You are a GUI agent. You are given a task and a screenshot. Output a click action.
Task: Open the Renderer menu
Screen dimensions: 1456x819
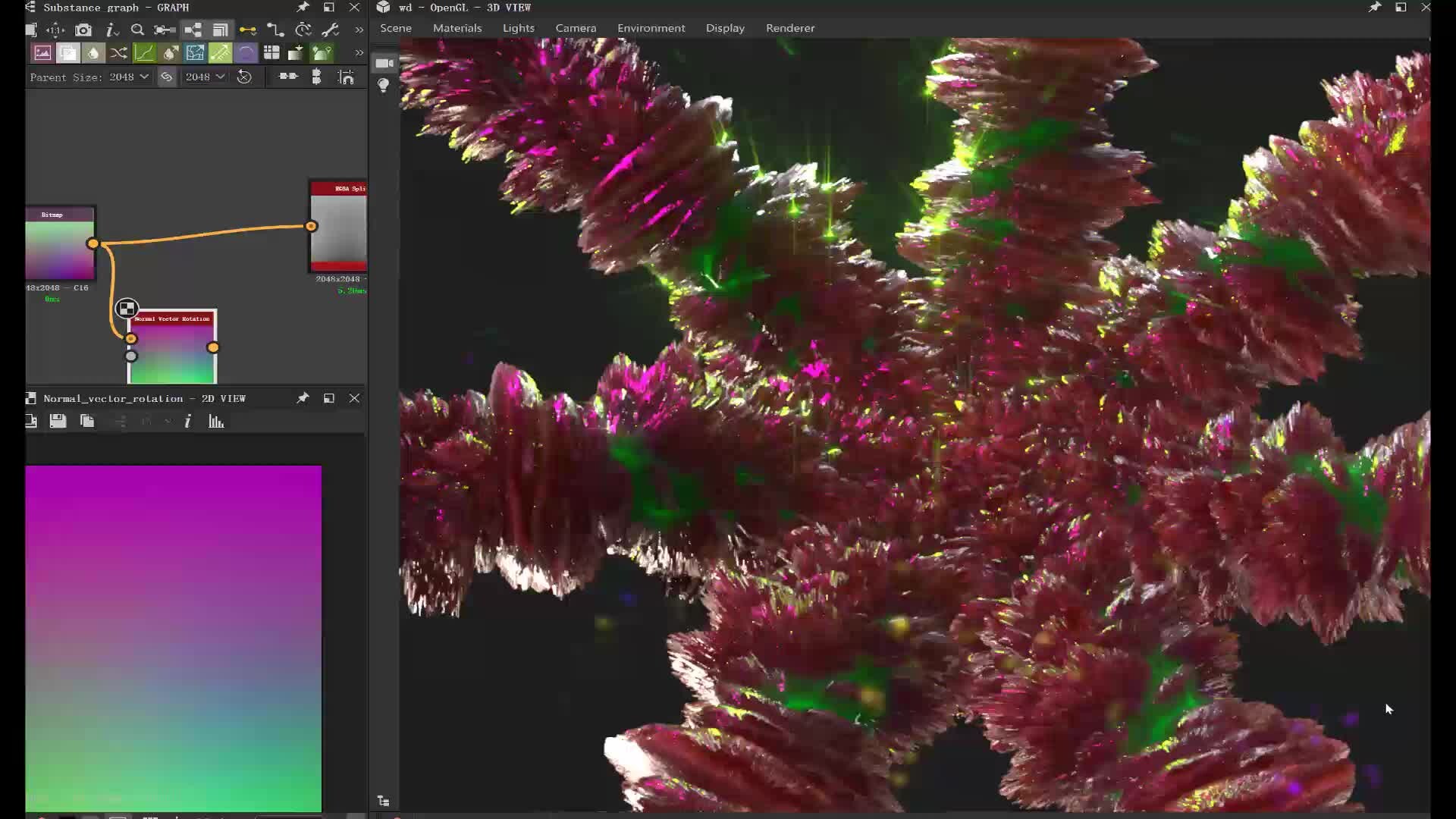click(x=789, y=27)
